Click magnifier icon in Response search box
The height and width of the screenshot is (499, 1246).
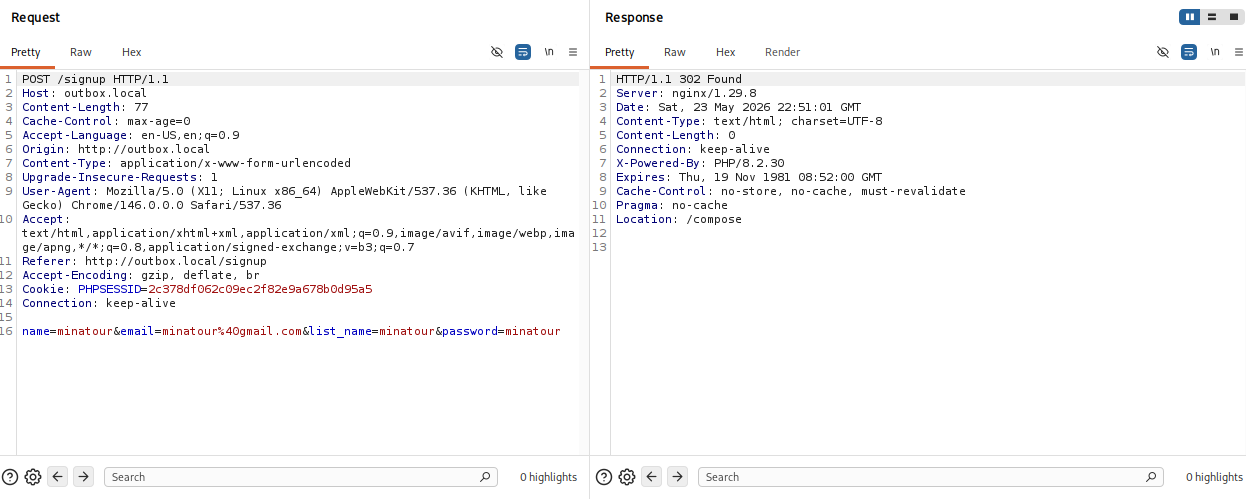tap(1151, 477)
